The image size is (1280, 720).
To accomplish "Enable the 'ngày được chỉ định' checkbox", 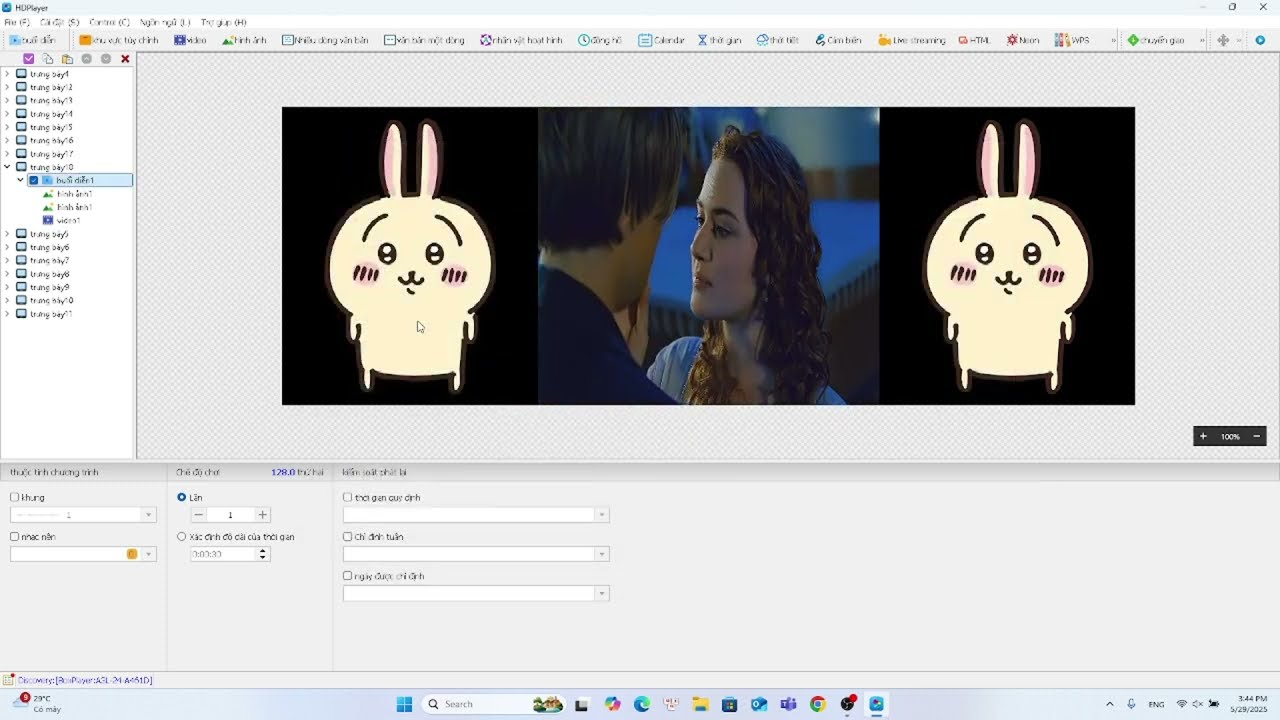I will [x=348, y=576].
